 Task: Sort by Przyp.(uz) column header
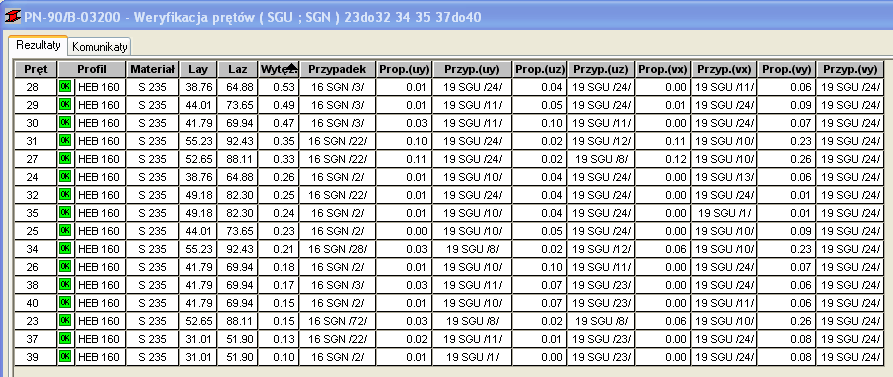click(601, 69)
